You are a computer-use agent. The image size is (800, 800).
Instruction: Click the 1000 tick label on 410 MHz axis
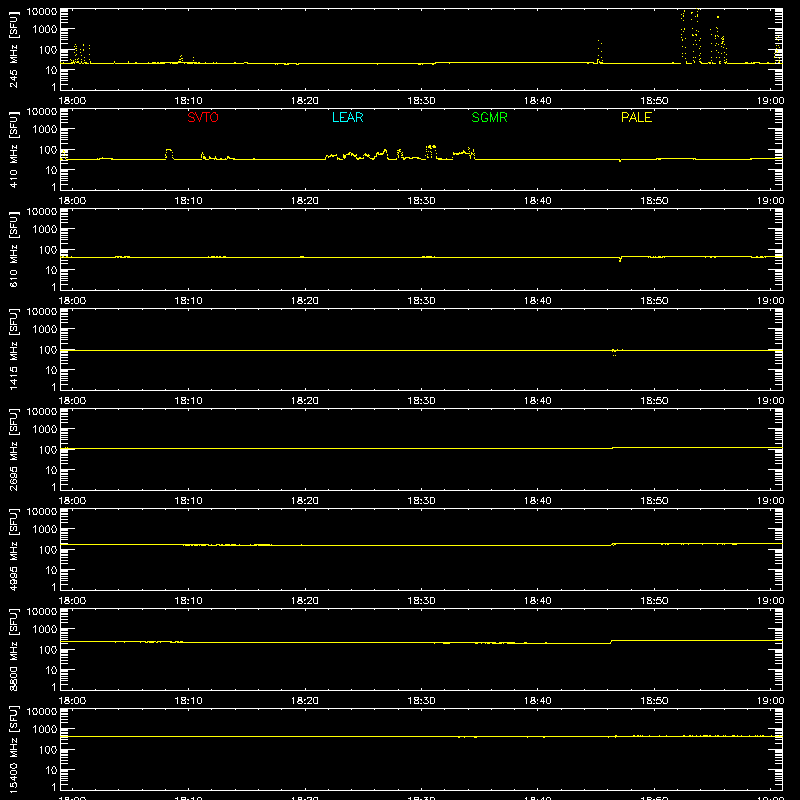[x=45, y=130]
